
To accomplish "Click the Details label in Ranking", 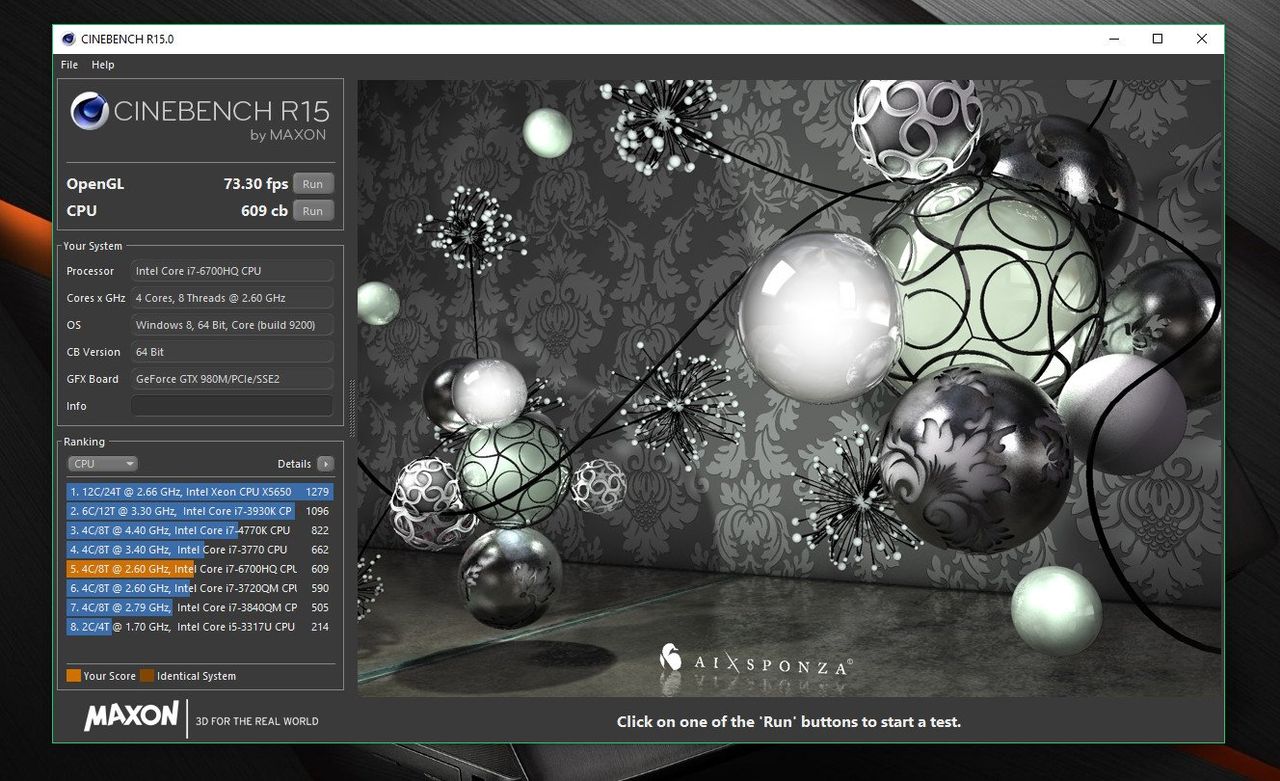I will [x=294, y=464].
